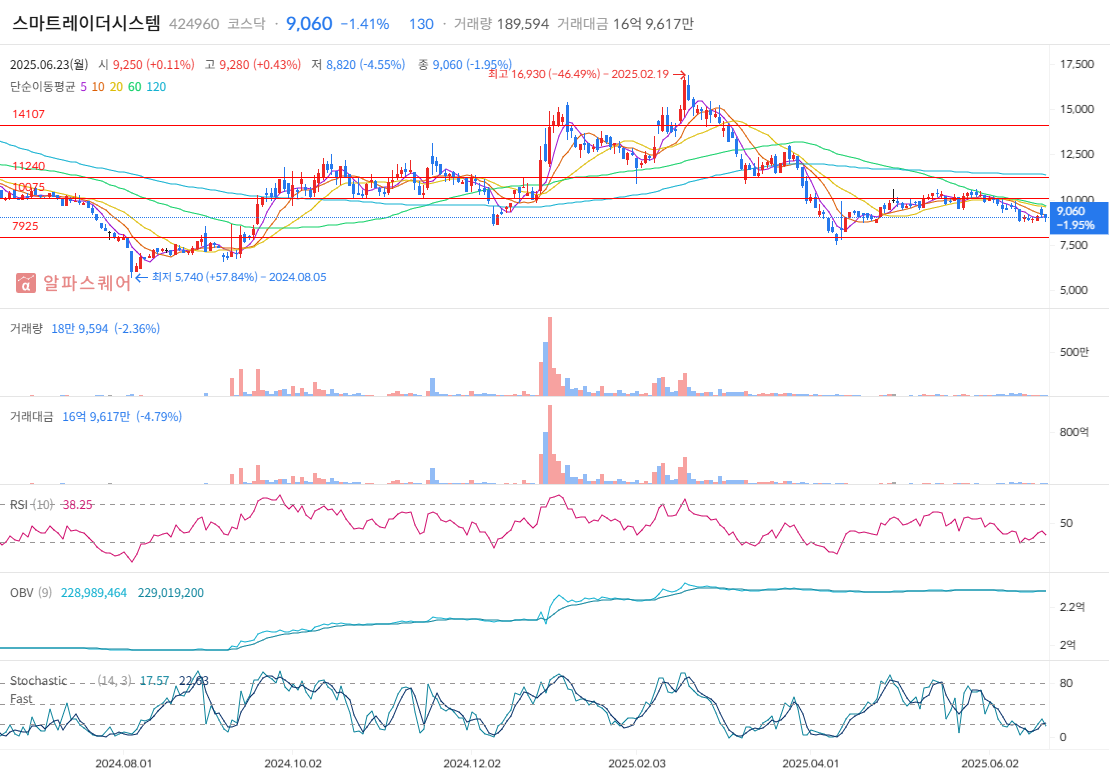The height and width of the screenshot is (778, 1110).
Task: Click the 50 level on the RSI axis
Action: point(1066,523)
